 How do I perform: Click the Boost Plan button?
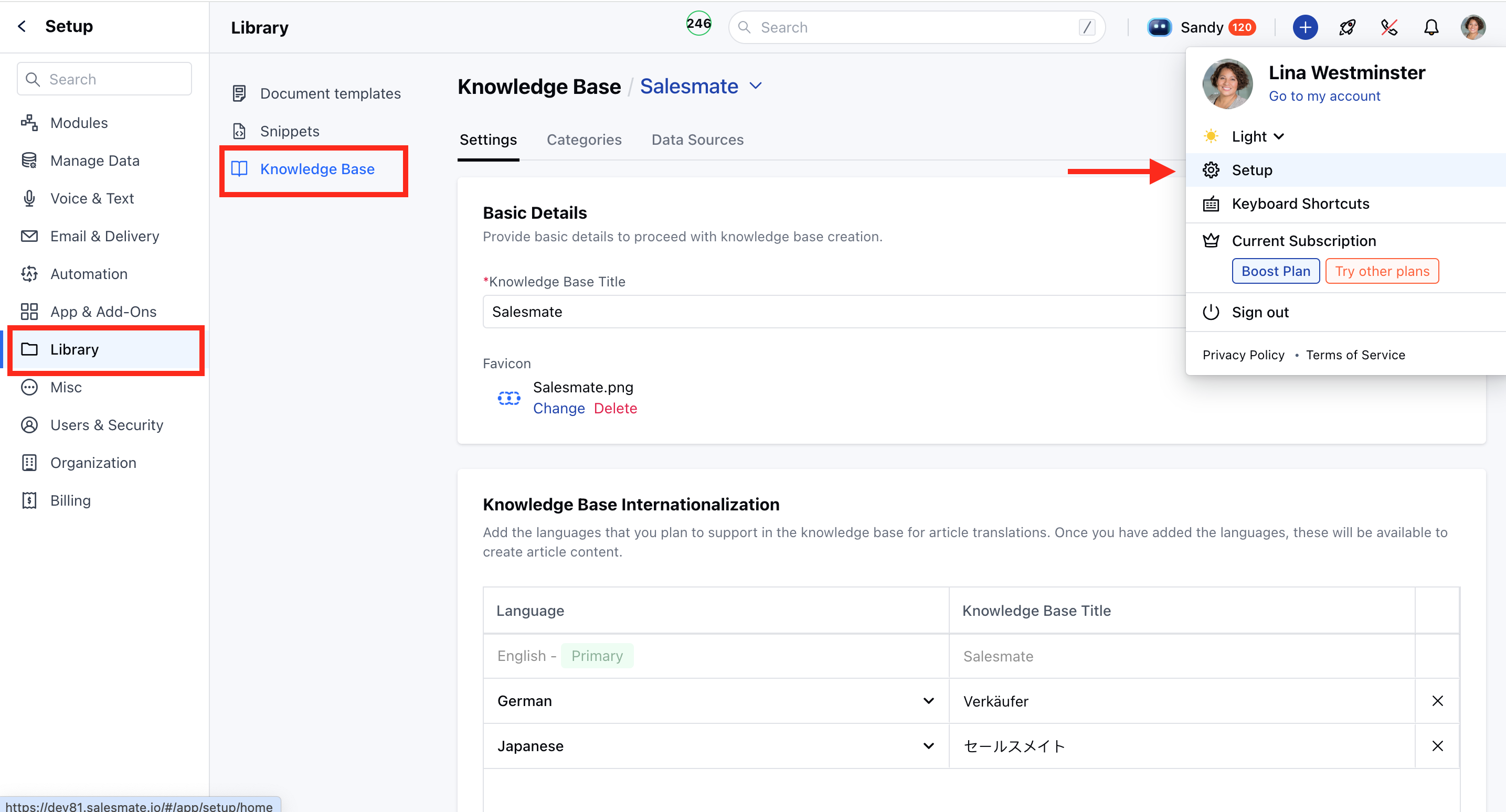1275,271
